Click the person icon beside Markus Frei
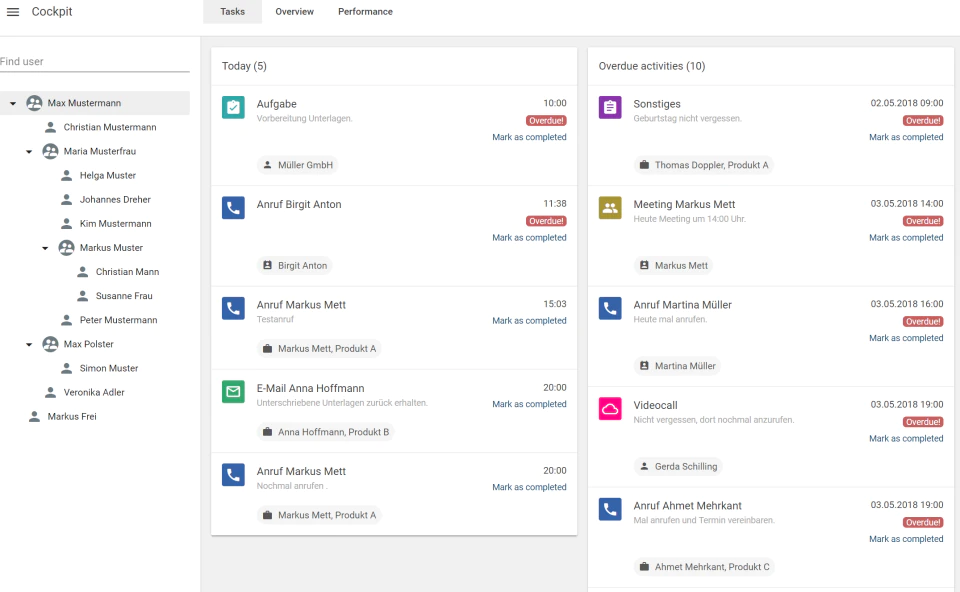960x592 pixels. (x=35, y=416)
